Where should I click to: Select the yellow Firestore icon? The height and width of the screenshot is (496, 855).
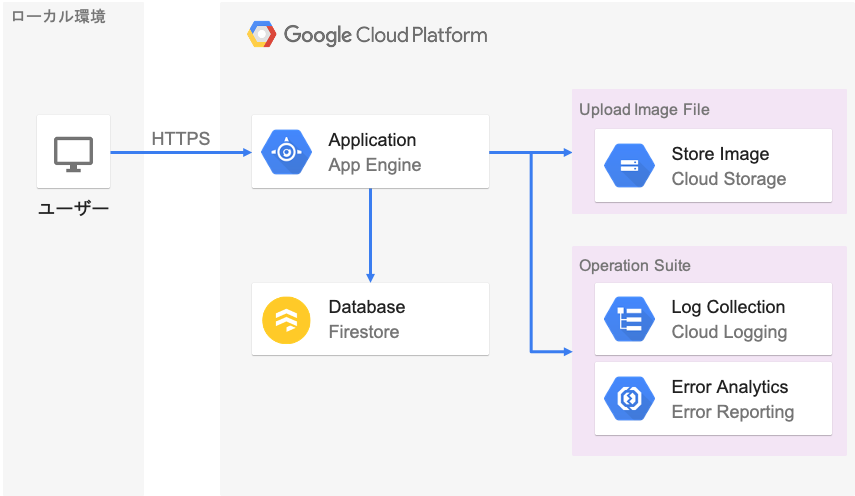click(x=286, y=320)
